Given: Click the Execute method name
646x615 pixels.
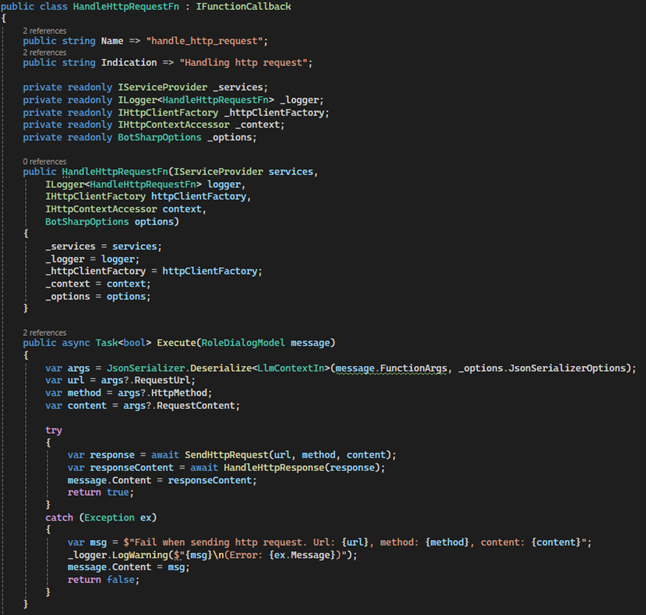Looking at the screenshot, I should click(x=176, y=343).
